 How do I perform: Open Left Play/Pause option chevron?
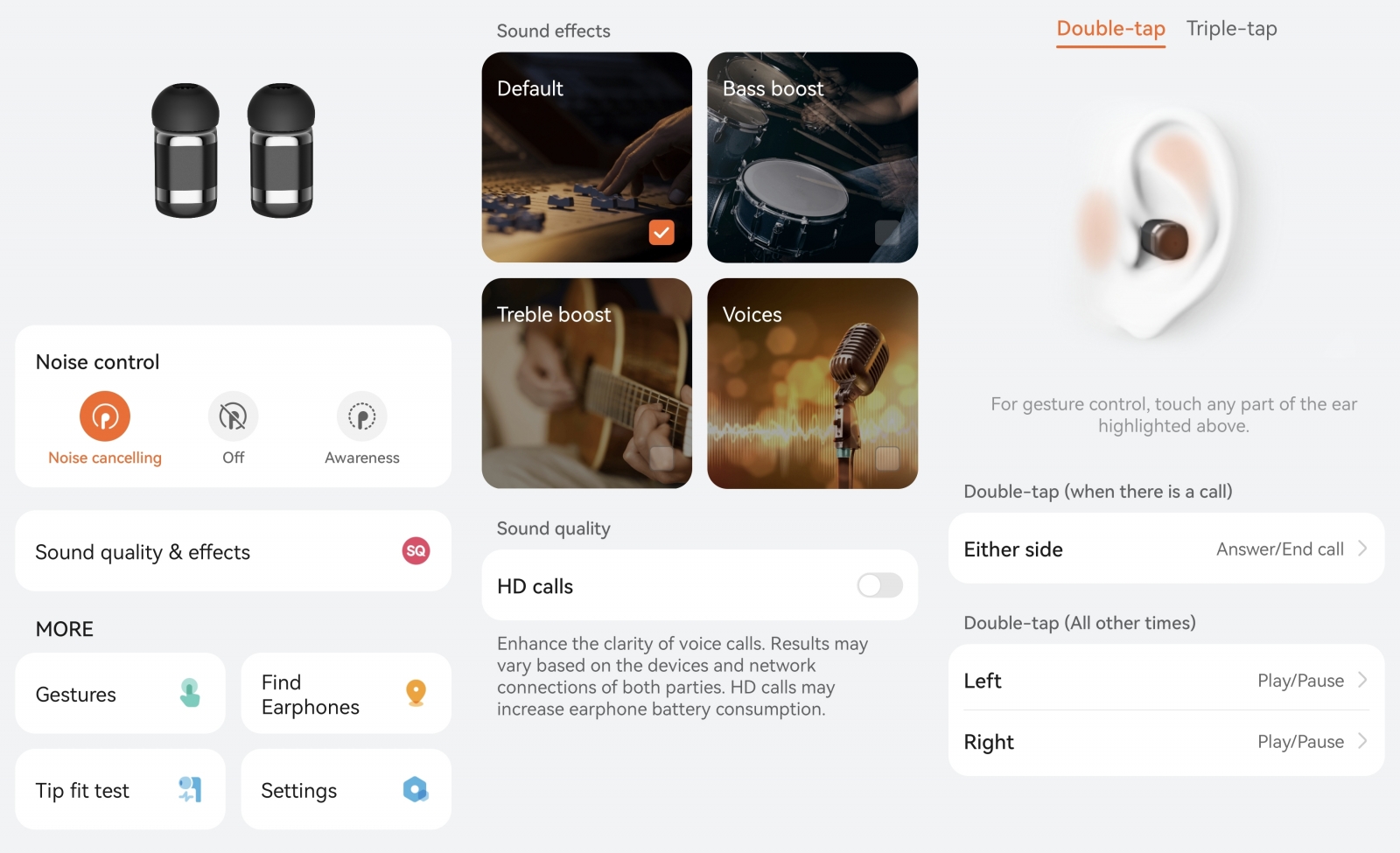click(1362, 680)
